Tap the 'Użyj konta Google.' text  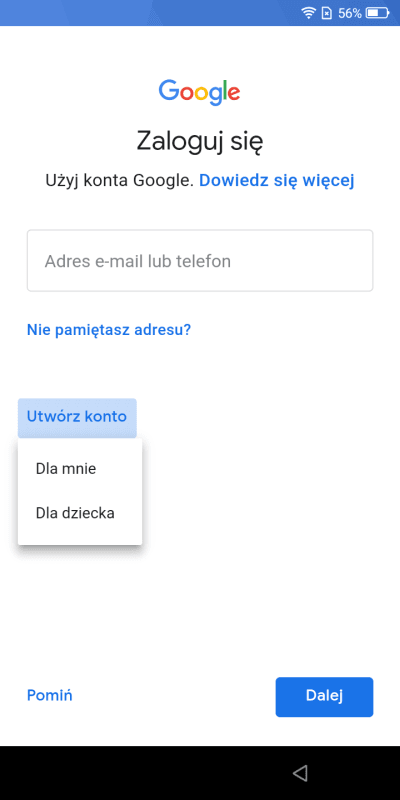tap(120, 180)
